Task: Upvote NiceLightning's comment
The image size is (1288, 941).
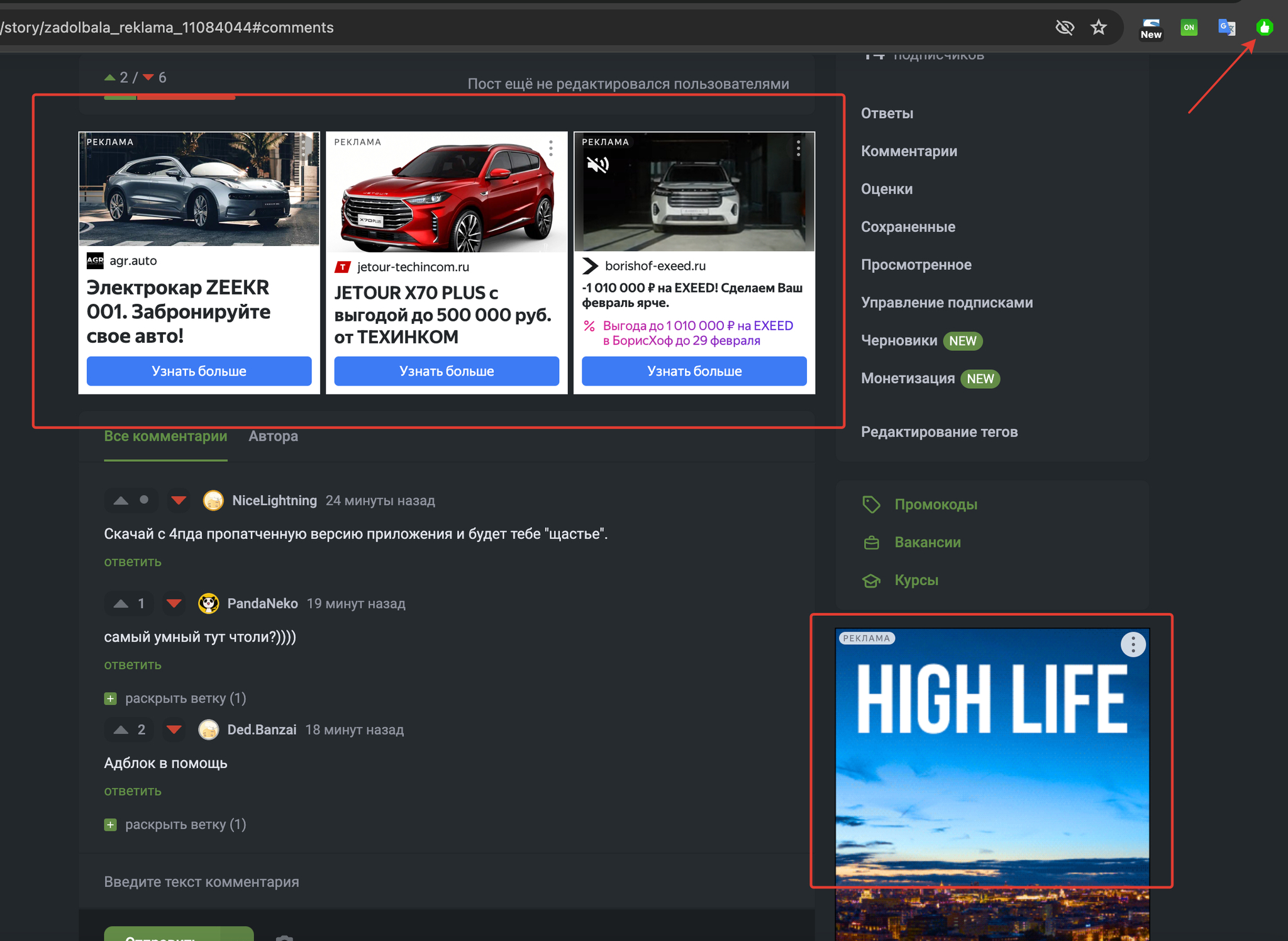Action: [x=121, y=501]
